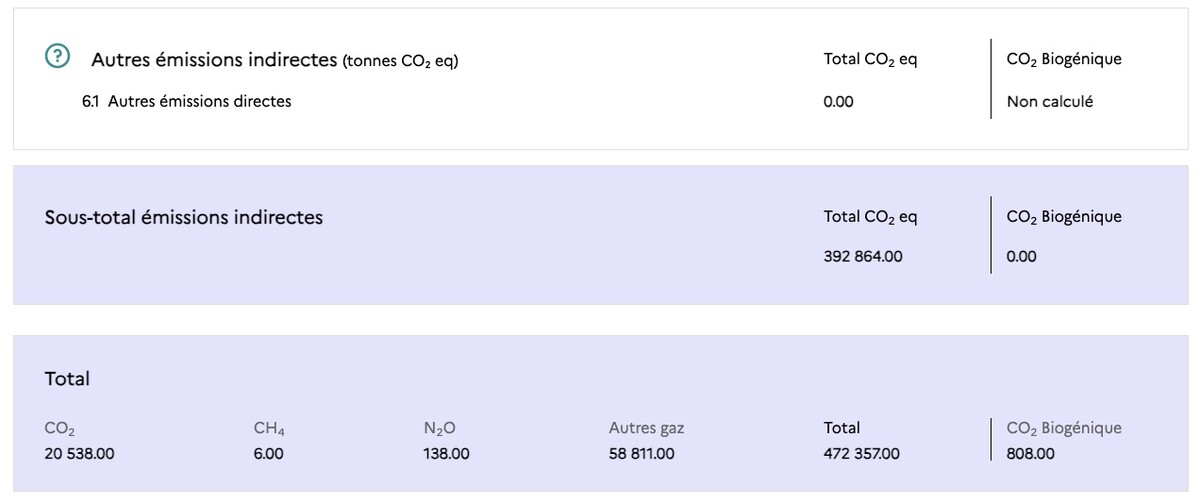
Task: Click the help question mark icon
Action: (x=58, y=58)
